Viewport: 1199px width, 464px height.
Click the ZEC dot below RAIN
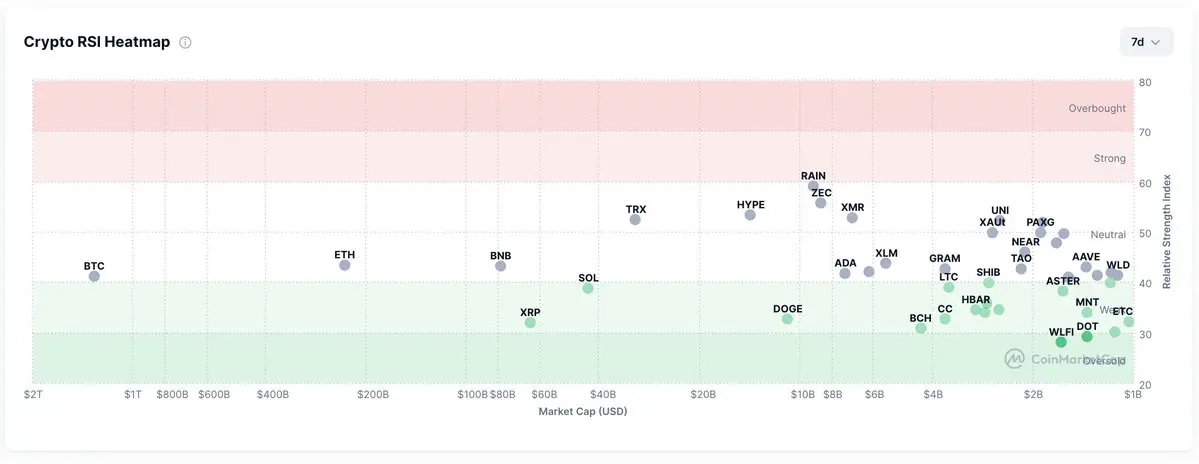click(x=820, y=203)
